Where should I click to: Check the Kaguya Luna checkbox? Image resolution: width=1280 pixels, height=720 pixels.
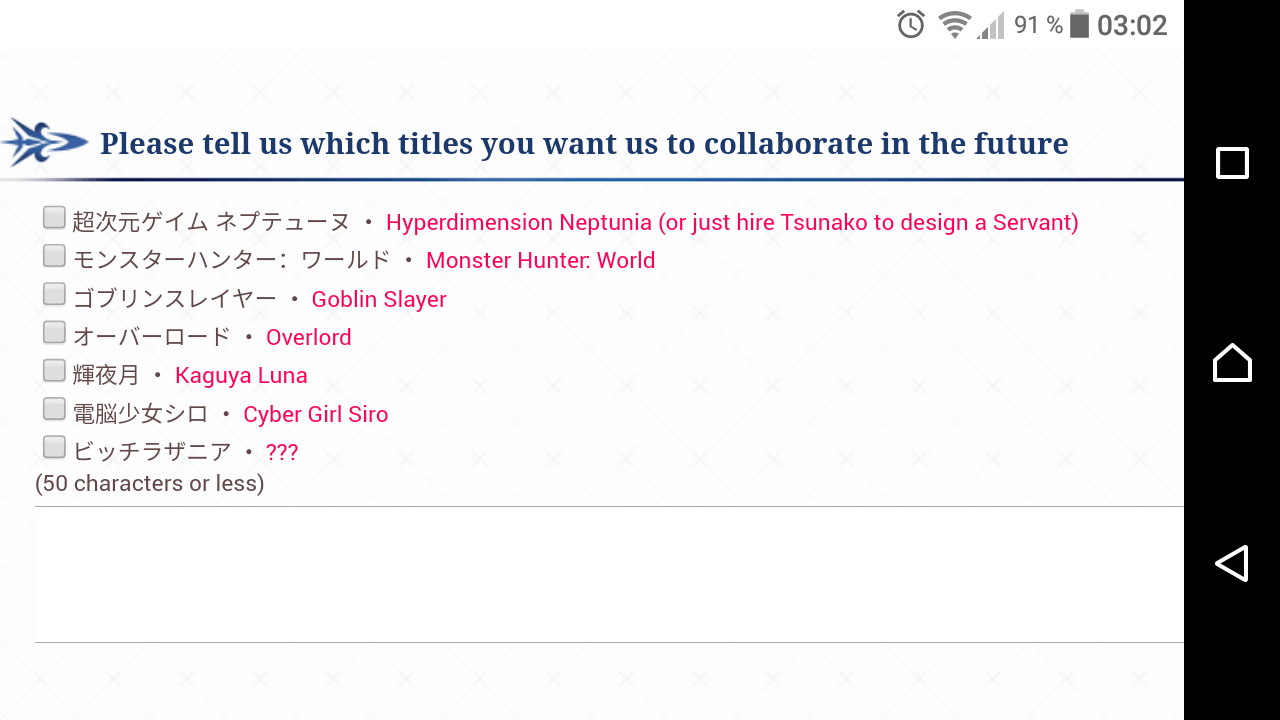[54, 370]
